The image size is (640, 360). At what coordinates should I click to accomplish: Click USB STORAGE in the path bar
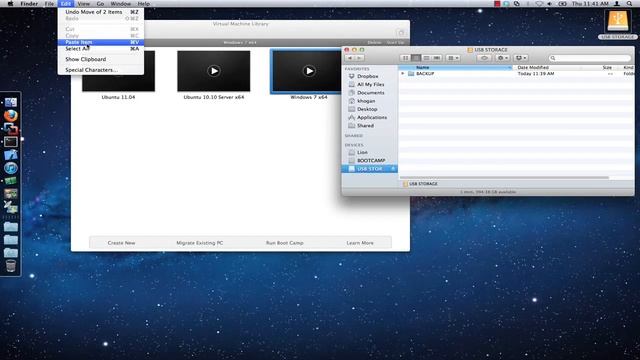click(x=420, y=184)
